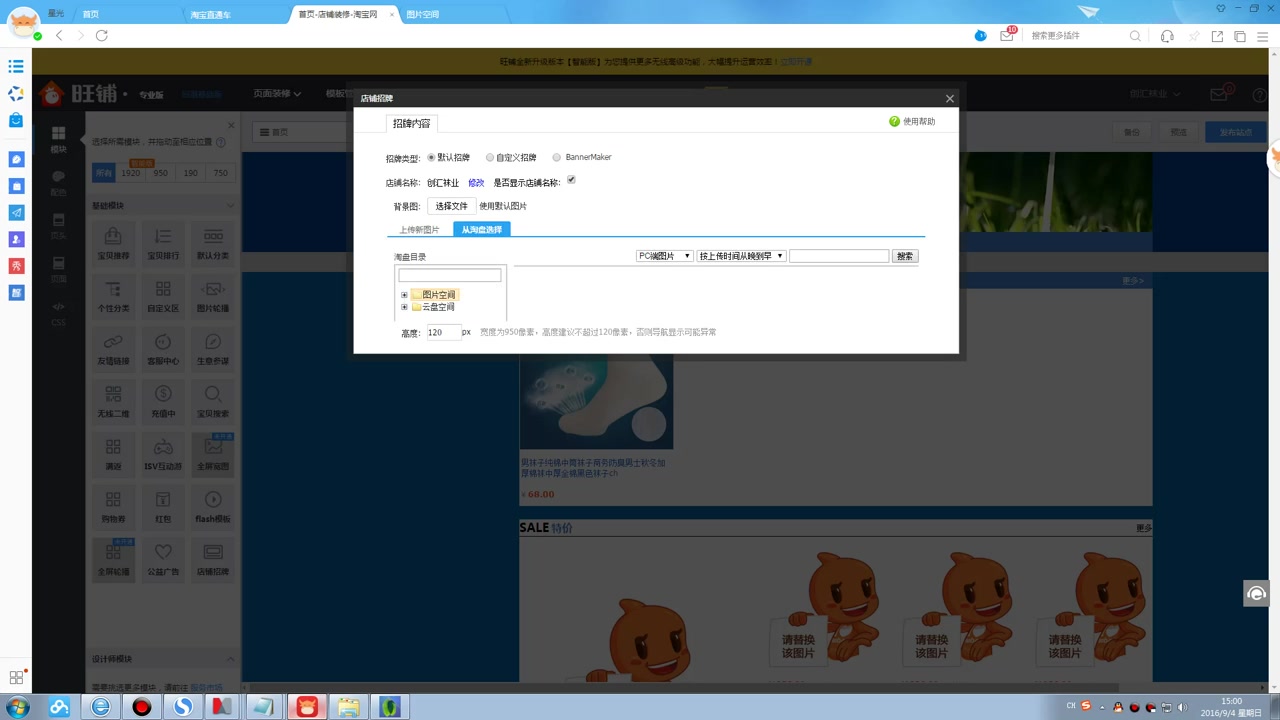
Task: Click the 店铺招牌 module icon
Action: click(213, 559)
